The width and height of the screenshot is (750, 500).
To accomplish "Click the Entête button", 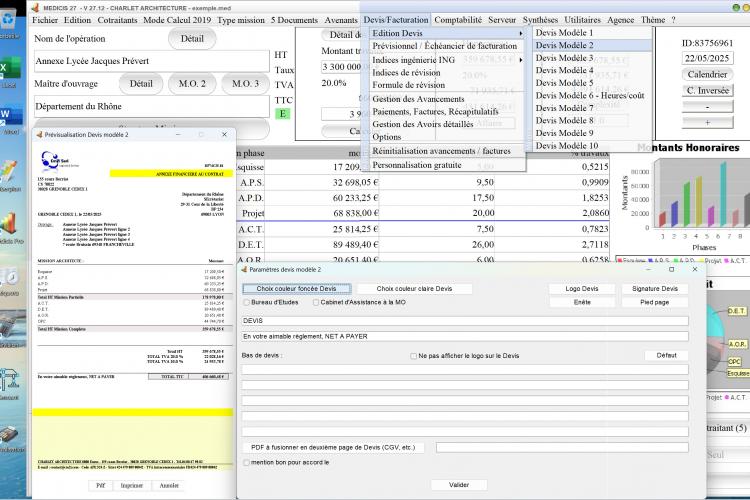I will tap(582, 302).
